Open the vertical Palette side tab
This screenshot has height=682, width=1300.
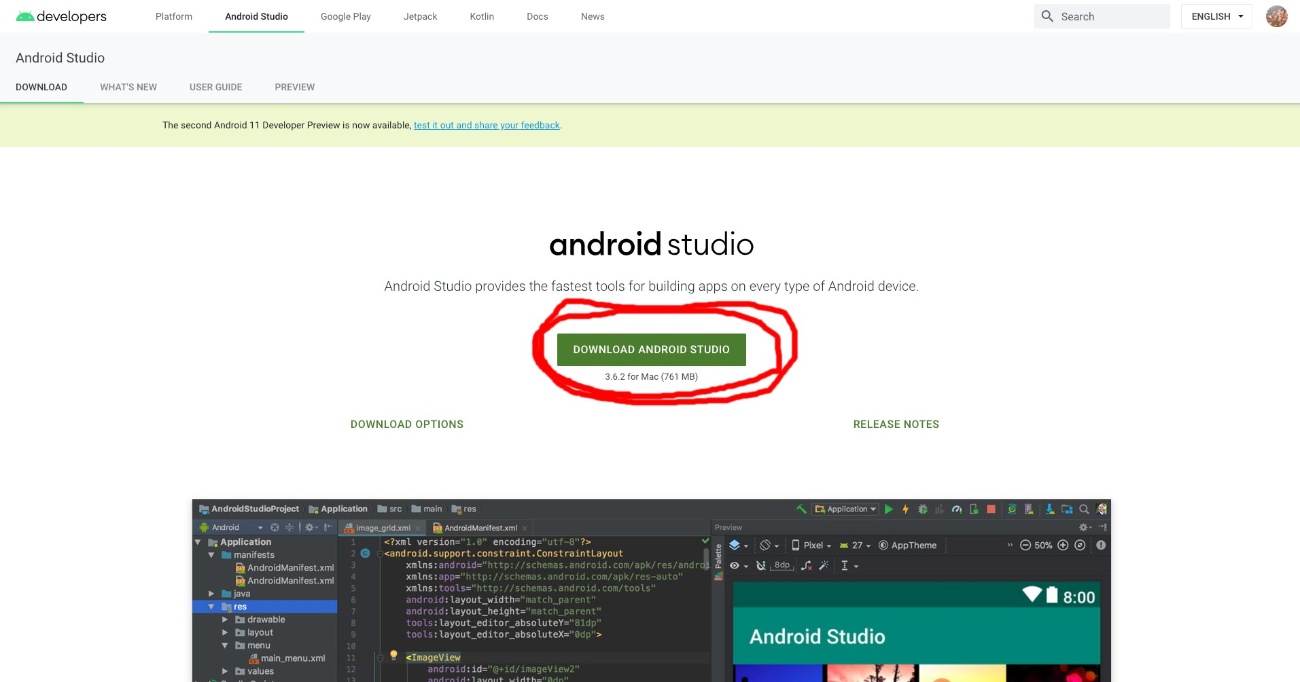pos(718,560)
